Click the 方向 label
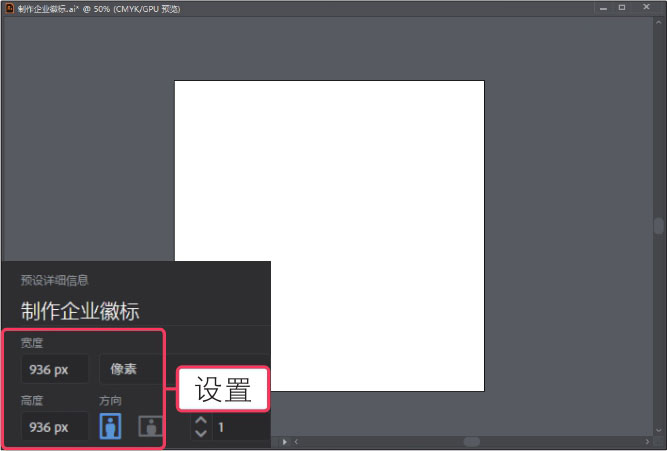The width and height of the screenshot is (667, 451). pos(110,400)
